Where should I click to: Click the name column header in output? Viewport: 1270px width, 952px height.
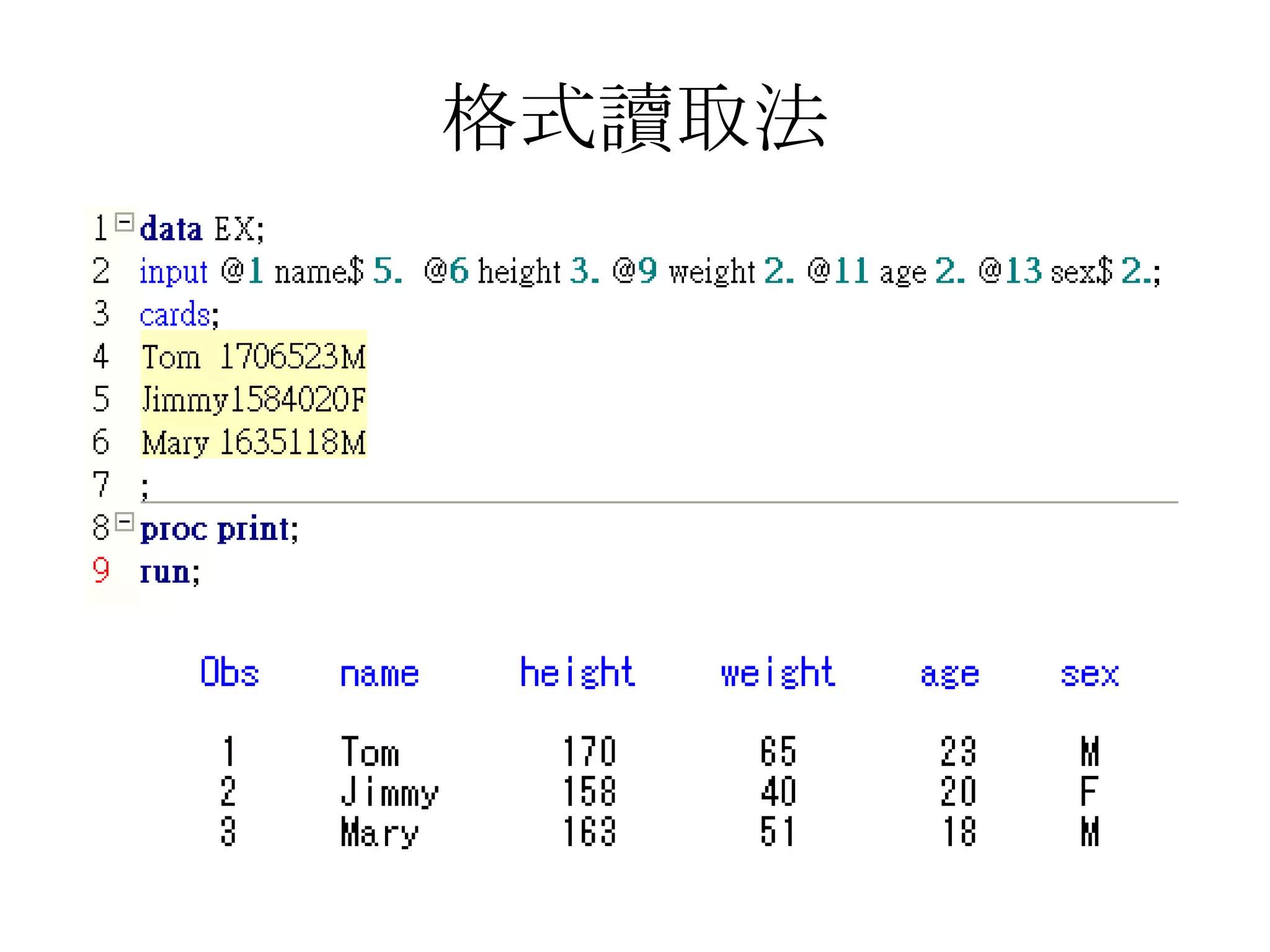click(x=380, y=674)
